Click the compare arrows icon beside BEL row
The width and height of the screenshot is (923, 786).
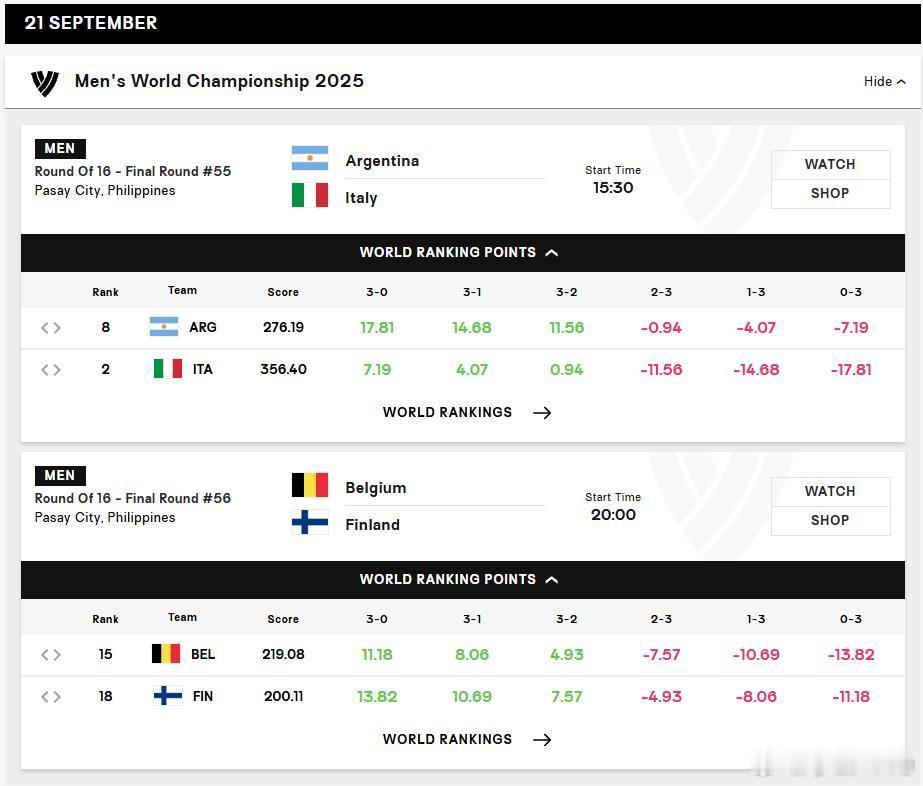[51, 655]
